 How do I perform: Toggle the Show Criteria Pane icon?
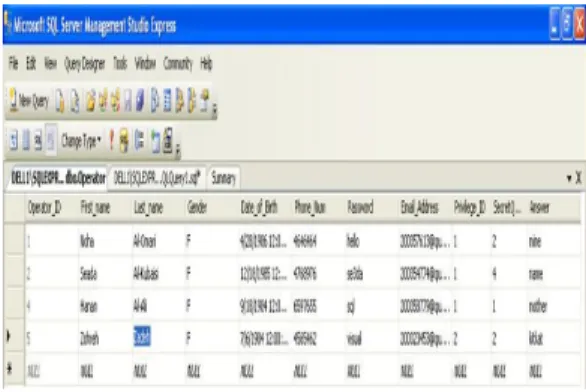26,141
